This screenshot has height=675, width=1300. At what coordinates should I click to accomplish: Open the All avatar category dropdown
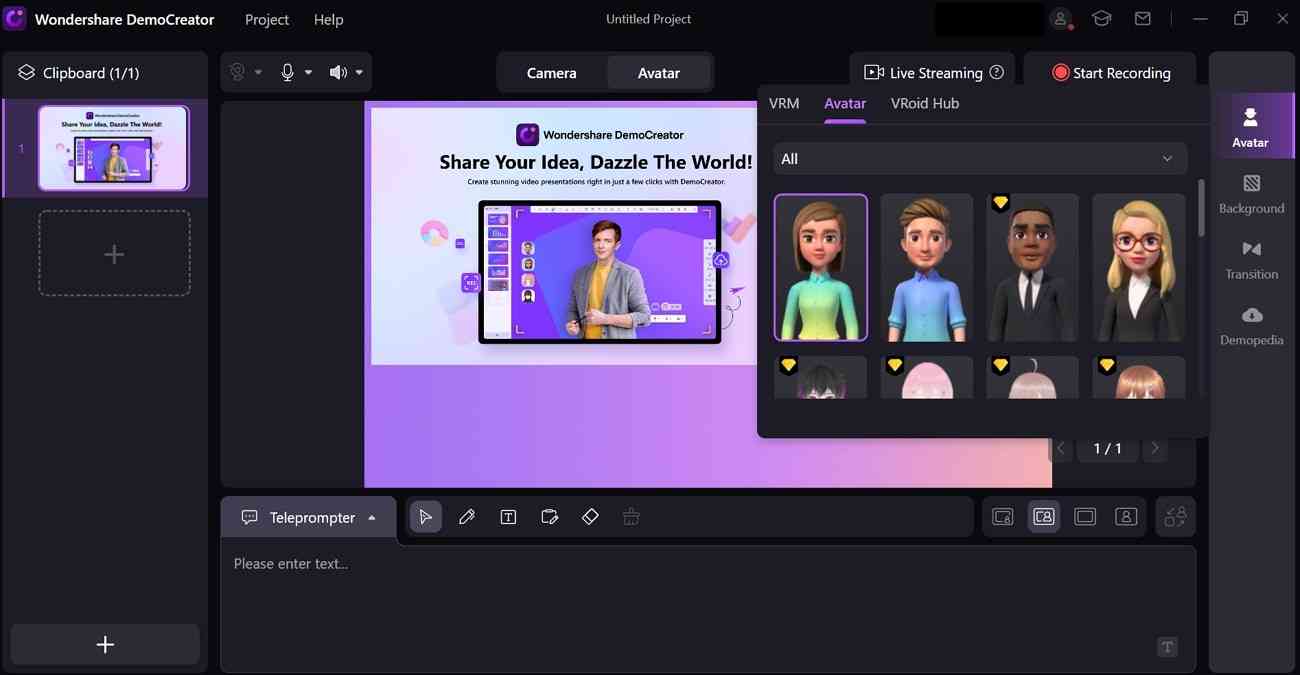coord(980,159)
